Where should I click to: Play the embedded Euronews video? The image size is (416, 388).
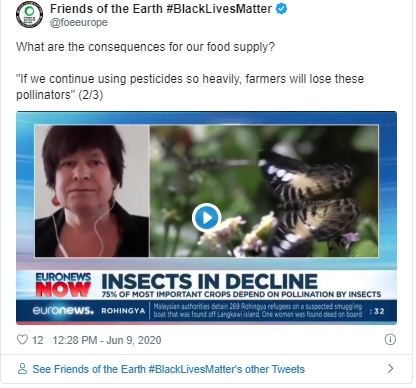coord(207,218)
